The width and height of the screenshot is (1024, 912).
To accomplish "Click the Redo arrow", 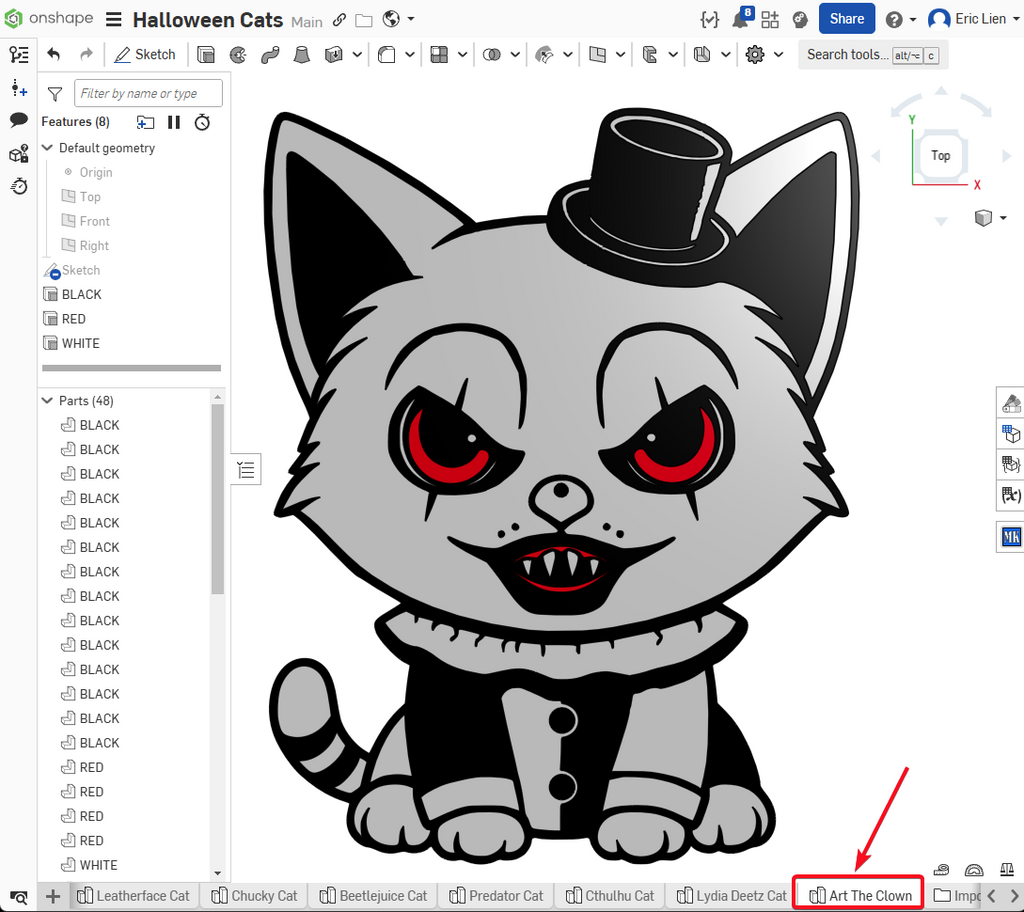I will pos(86,54).
